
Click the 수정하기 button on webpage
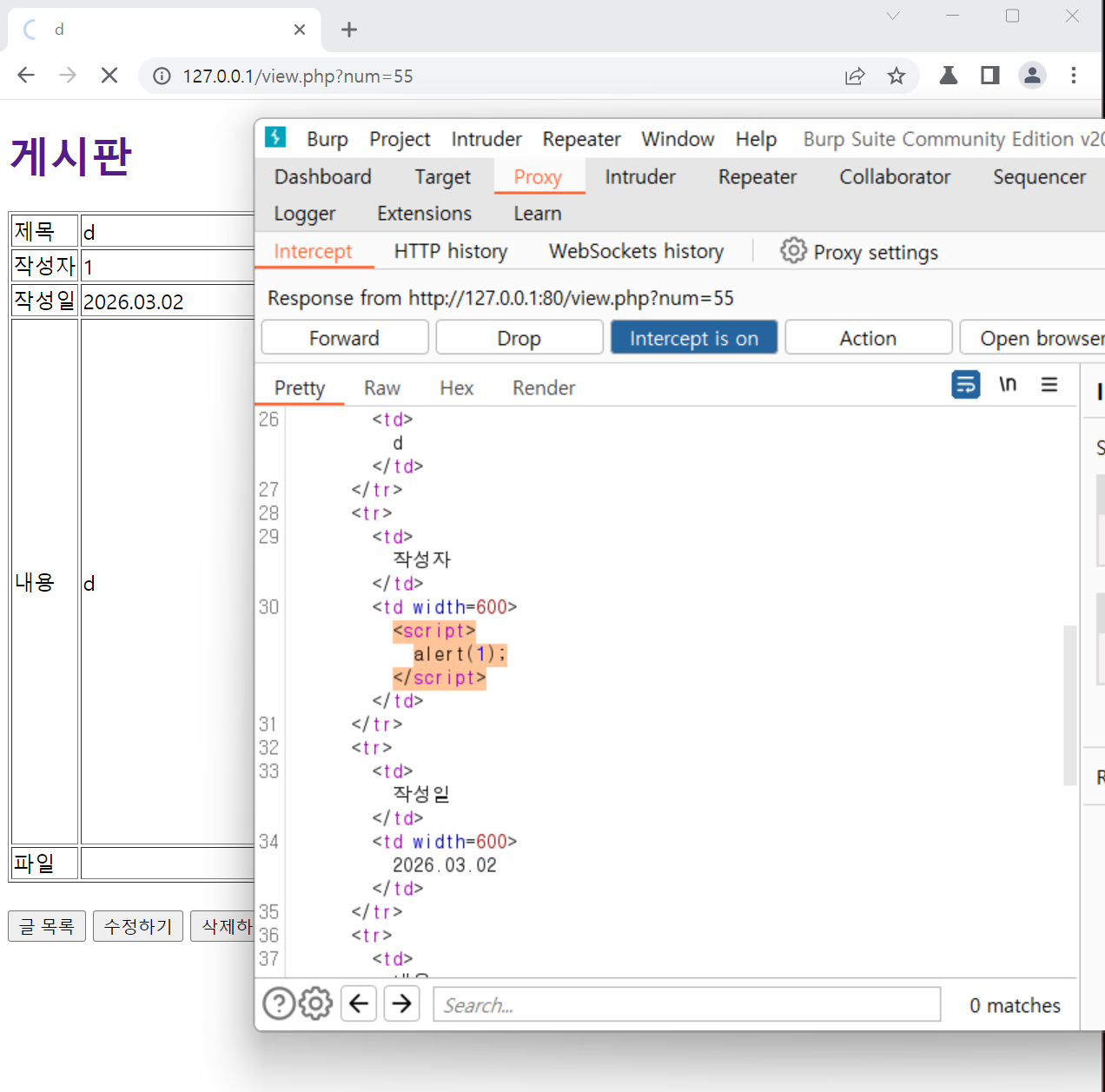tap(138, 926)
